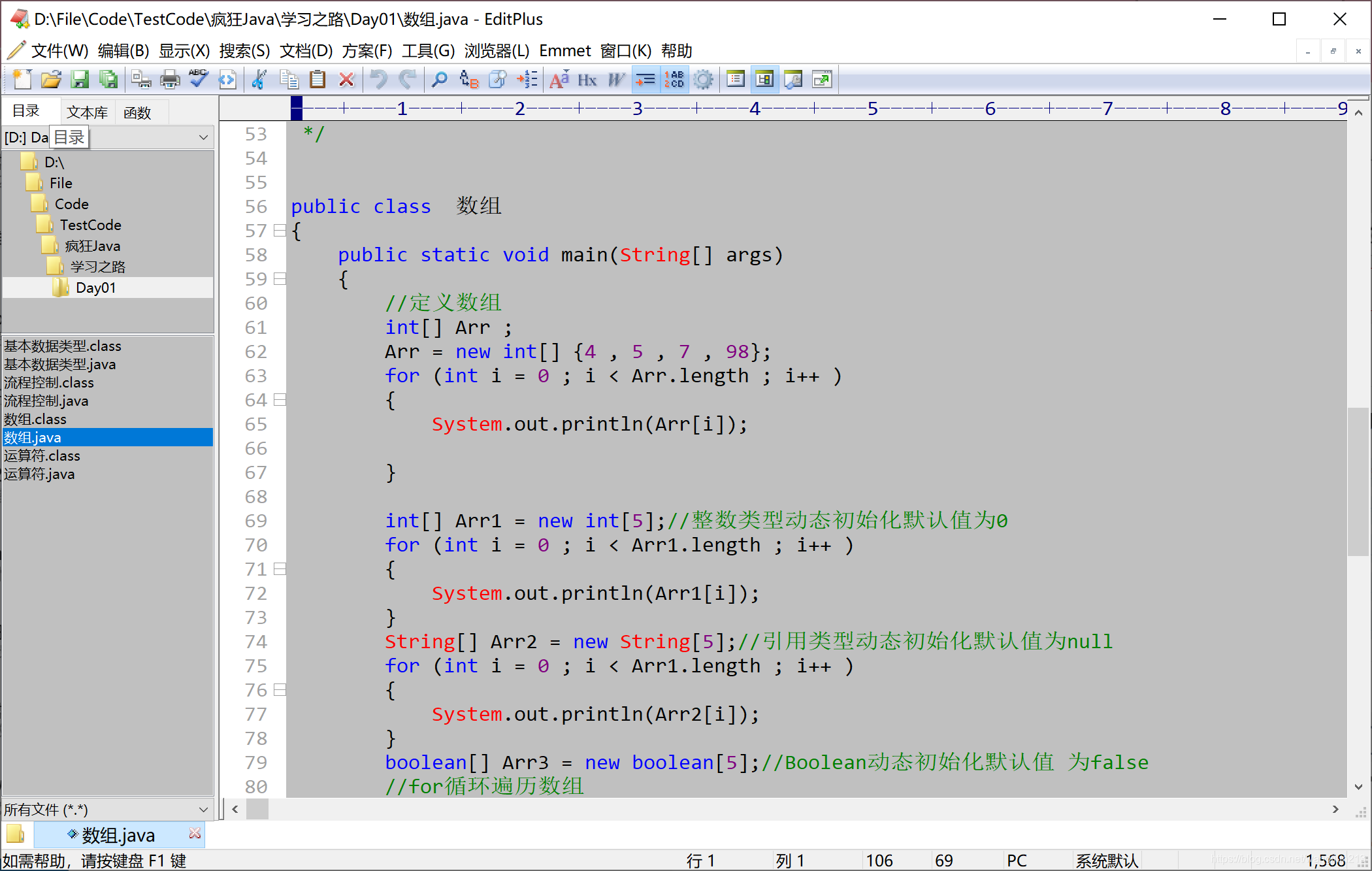Open the 窗口(K) menu
The image size is (1372, 871).
(x=626, y=51)
